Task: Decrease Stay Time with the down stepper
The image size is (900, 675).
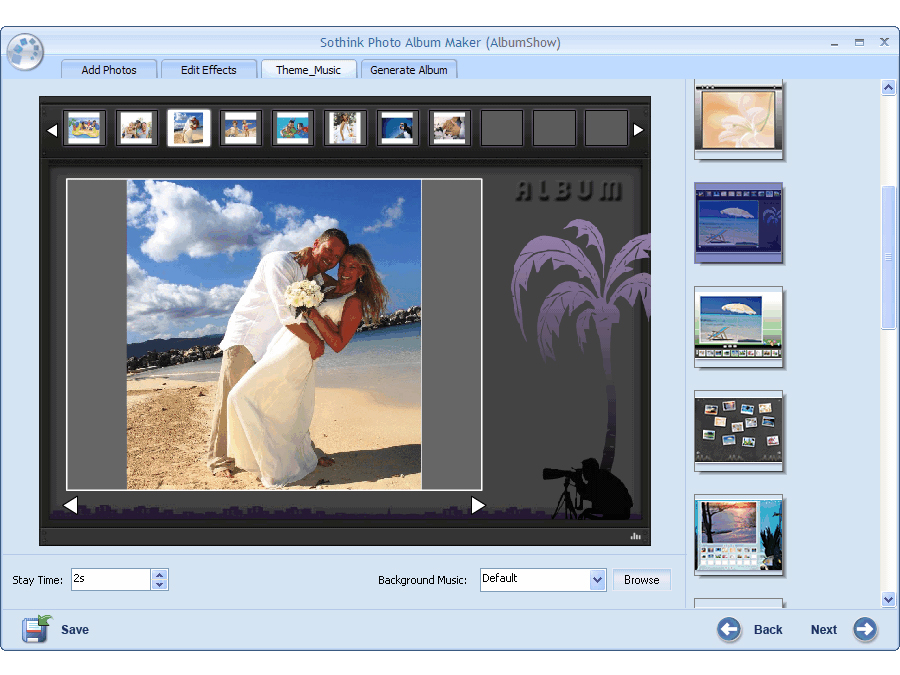Action: coord(158,585)
